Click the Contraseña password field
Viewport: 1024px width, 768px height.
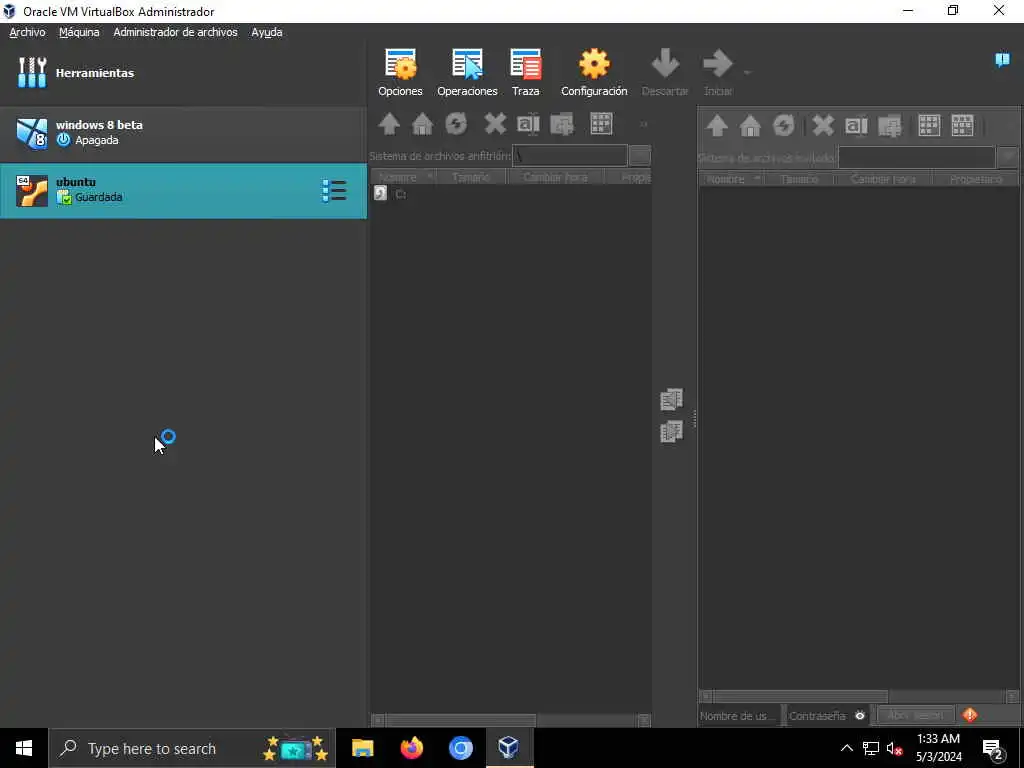tap(819, 716)
